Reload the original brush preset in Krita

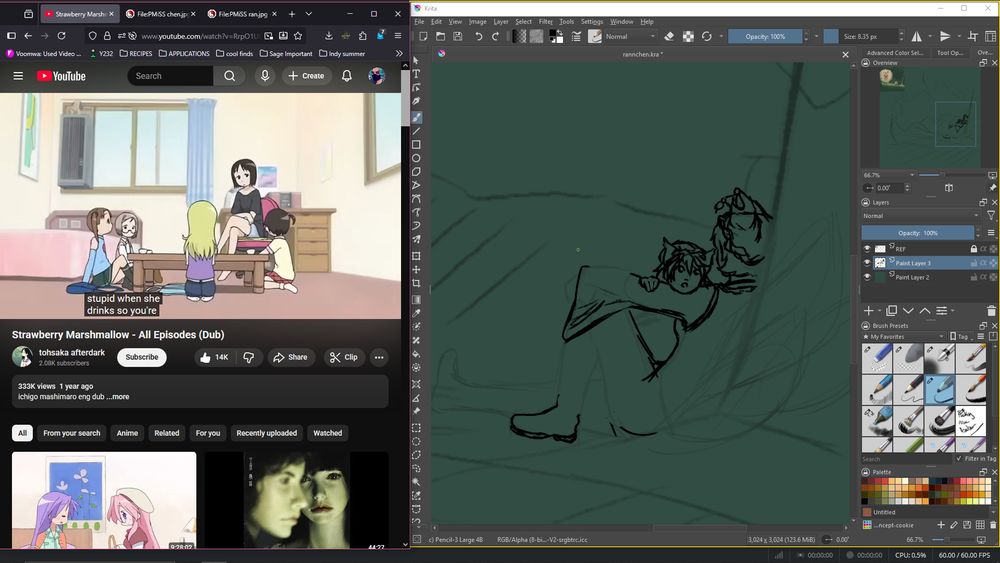pyautogui.click(x=707, y=36)
